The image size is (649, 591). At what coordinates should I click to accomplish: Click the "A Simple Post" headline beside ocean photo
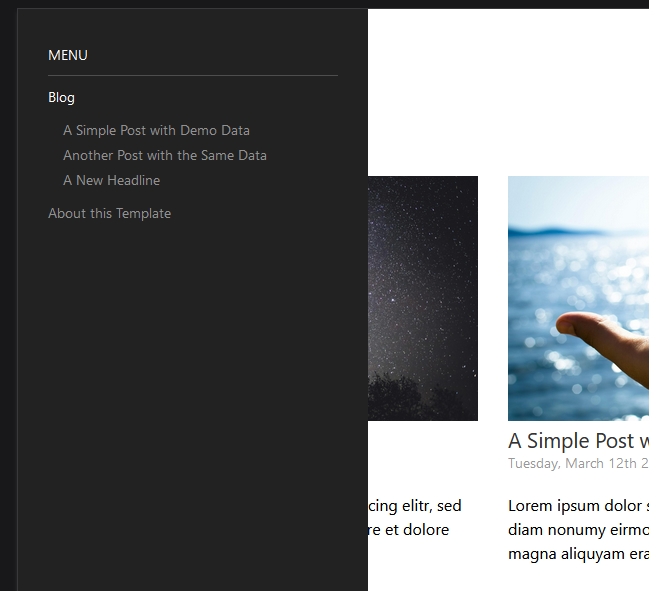[578, 441]
